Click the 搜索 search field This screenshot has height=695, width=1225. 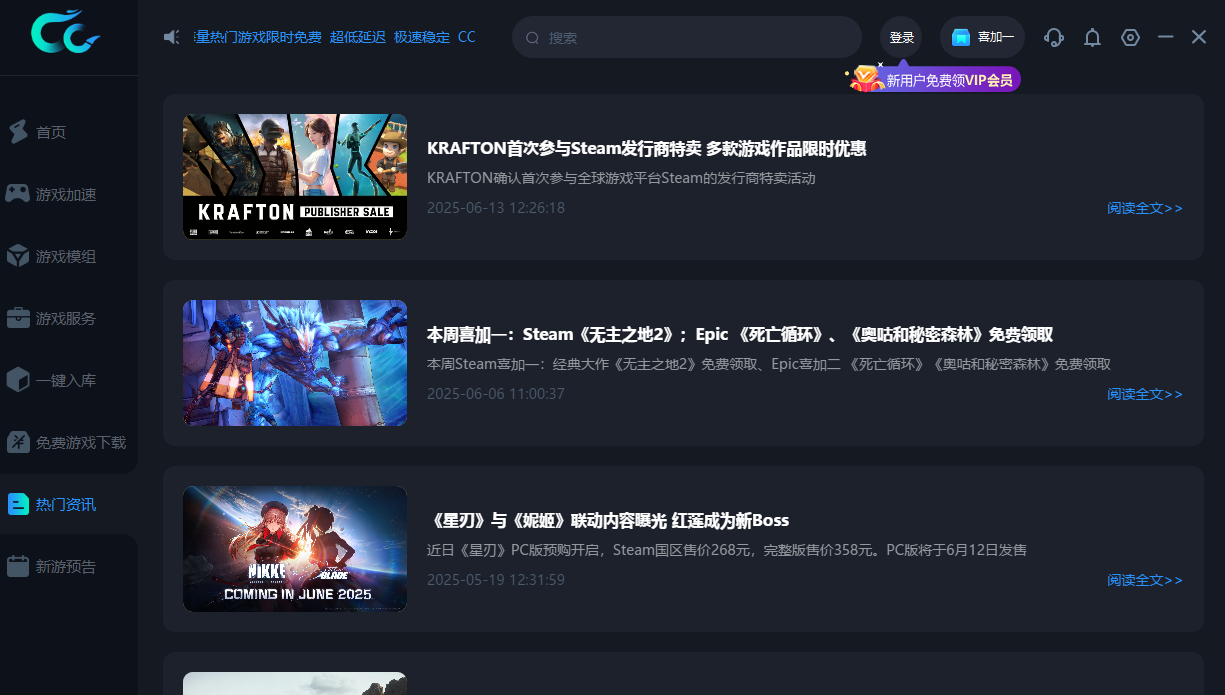tap(690, 37)
